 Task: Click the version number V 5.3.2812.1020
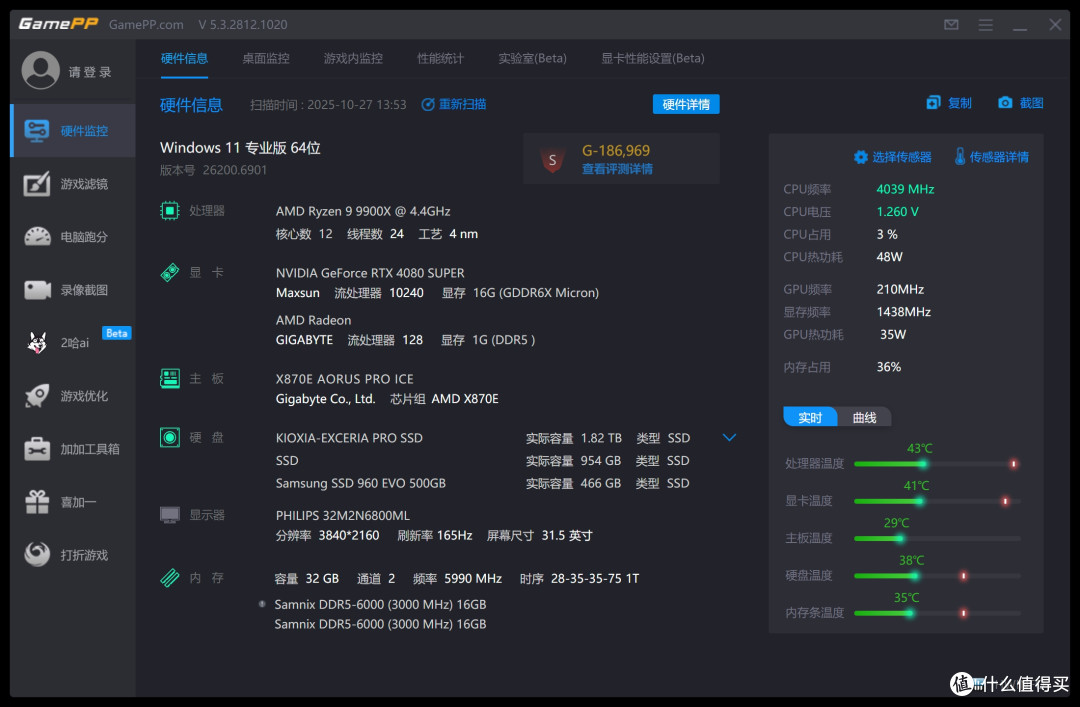pyautogui.click(x=242, y=25)
